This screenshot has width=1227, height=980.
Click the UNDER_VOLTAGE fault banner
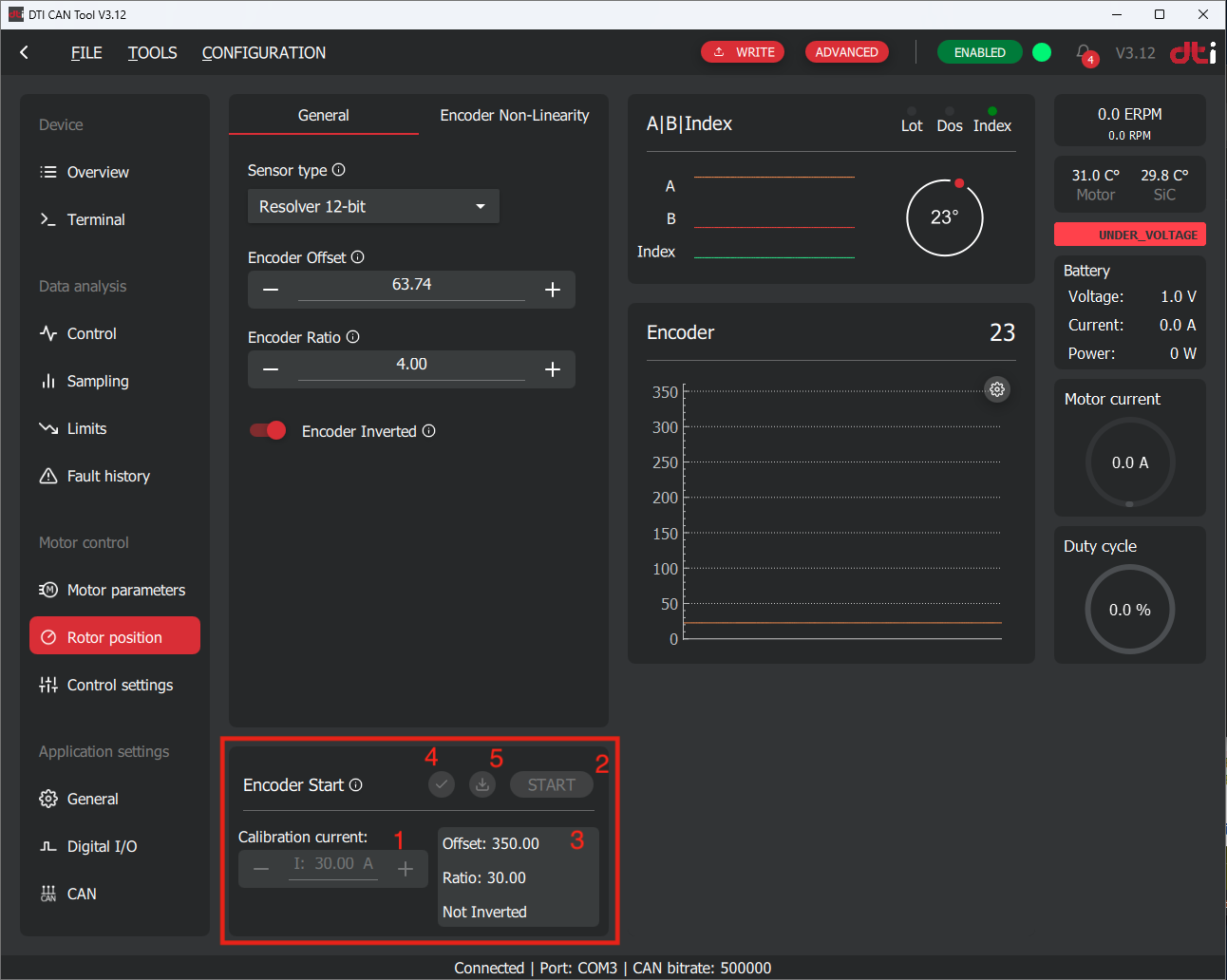tap(1130, 235)
